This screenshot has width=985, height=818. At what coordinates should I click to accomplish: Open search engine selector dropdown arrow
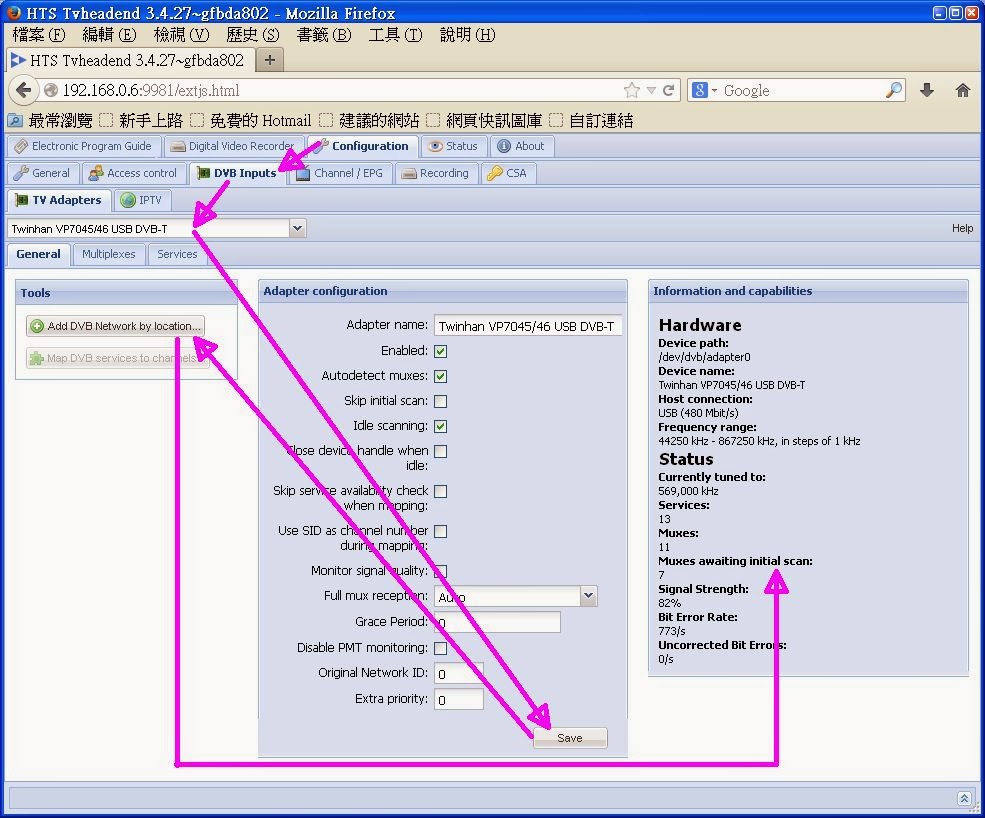pos(714,91)
